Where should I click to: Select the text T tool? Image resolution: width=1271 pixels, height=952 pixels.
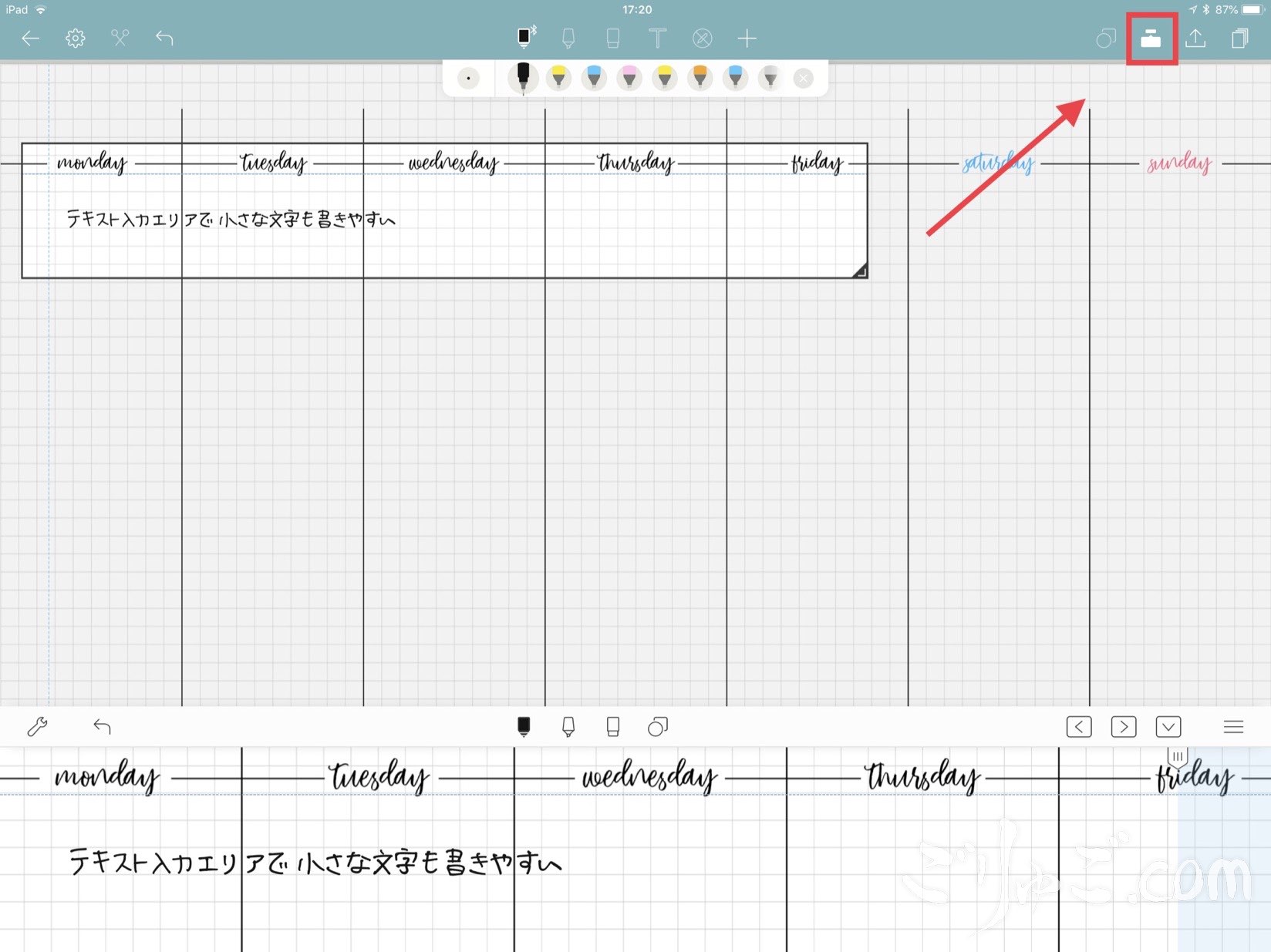[x=657, y=39]
